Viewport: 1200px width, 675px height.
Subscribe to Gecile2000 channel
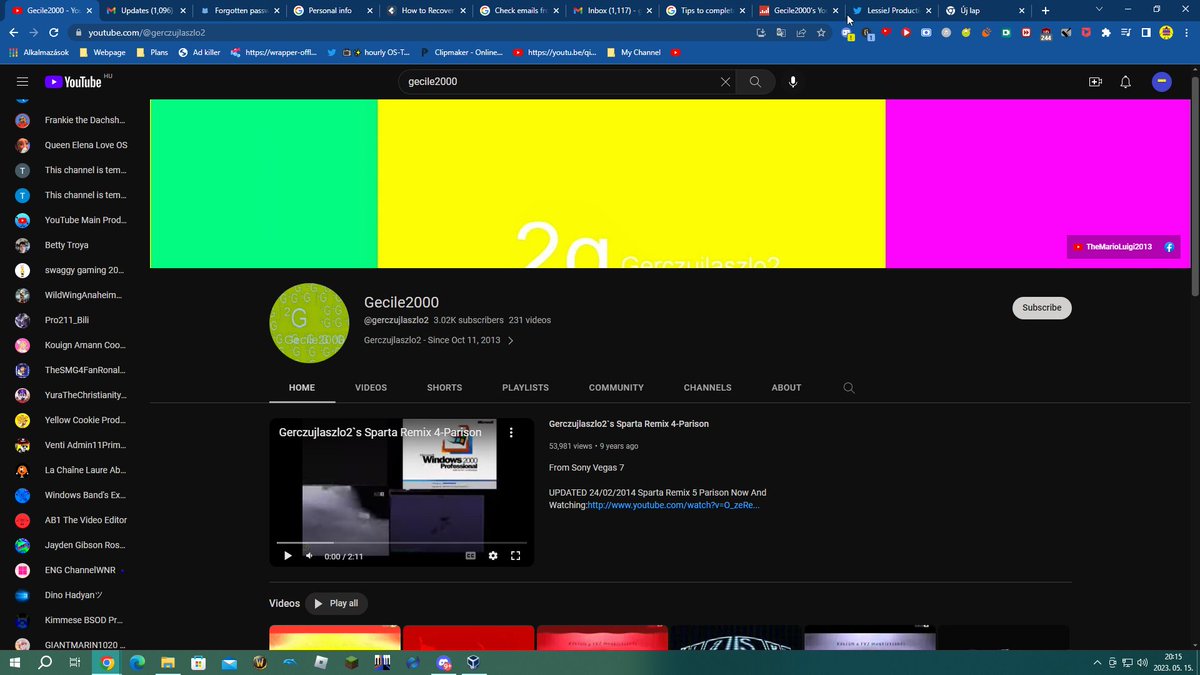1041,308
